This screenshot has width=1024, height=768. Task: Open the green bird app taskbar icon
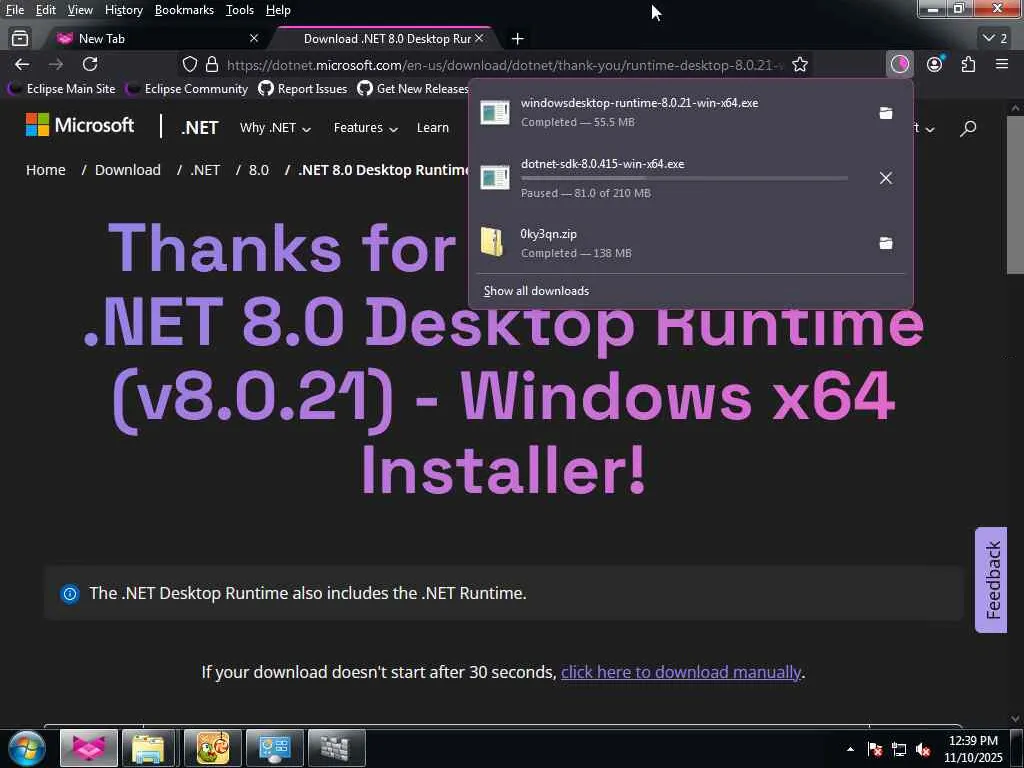pyautogui.click(x=213, y=748)
